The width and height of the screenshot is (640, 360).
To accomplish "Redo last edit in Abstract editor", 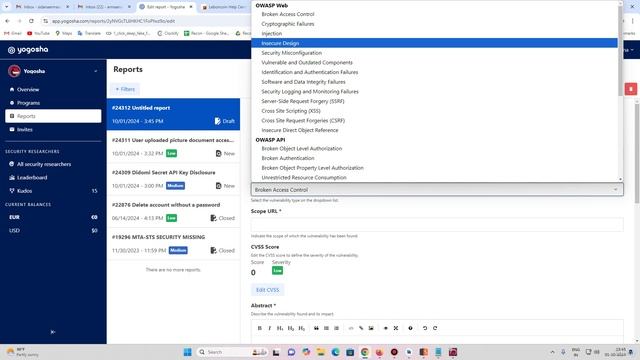I will coord(435,328).
